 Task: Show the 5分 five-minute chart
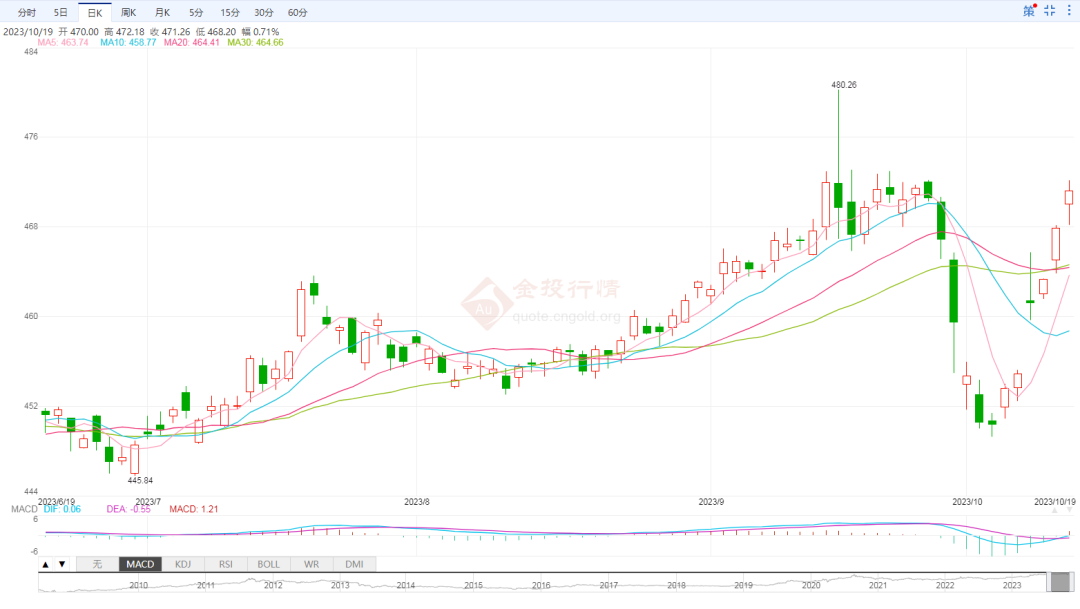coord(196,12)
